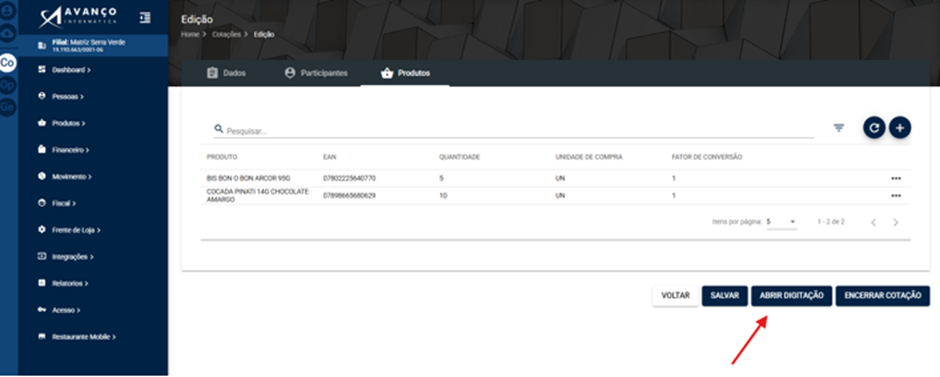Go to next page arrow

pyautogui.click(x=896, y=222)
